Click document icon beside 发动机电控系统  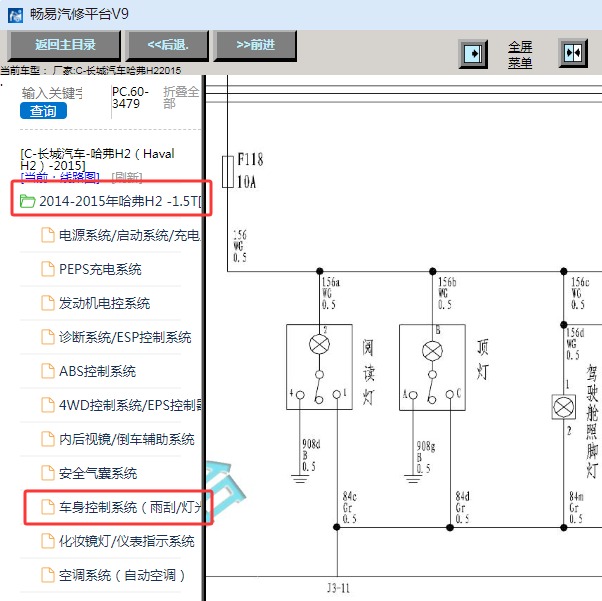[x=48, y=303]
